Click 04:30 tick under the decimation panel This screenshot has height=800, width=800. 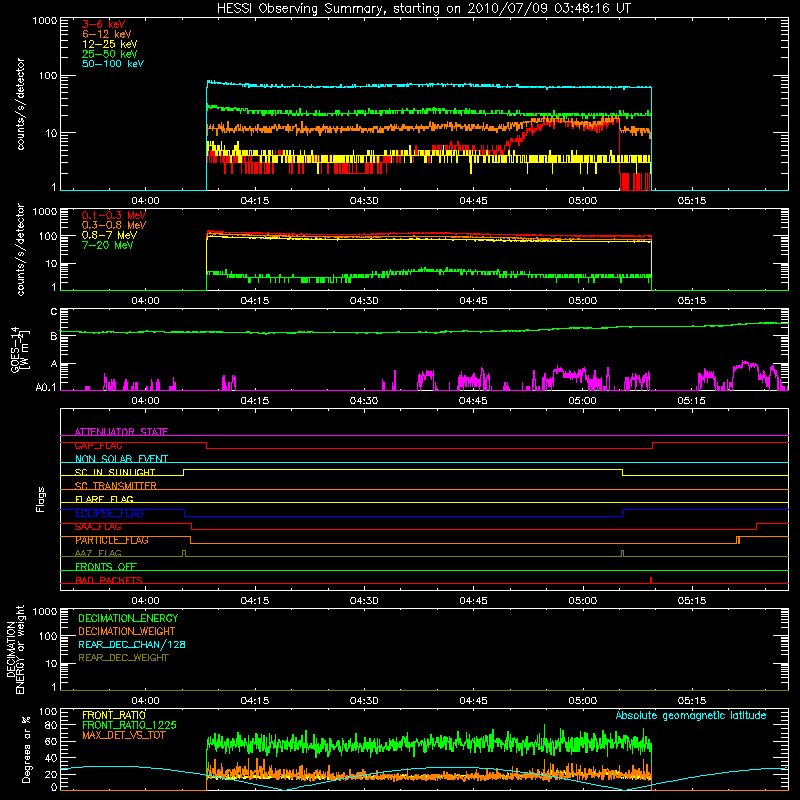click(x=364, y=701)
